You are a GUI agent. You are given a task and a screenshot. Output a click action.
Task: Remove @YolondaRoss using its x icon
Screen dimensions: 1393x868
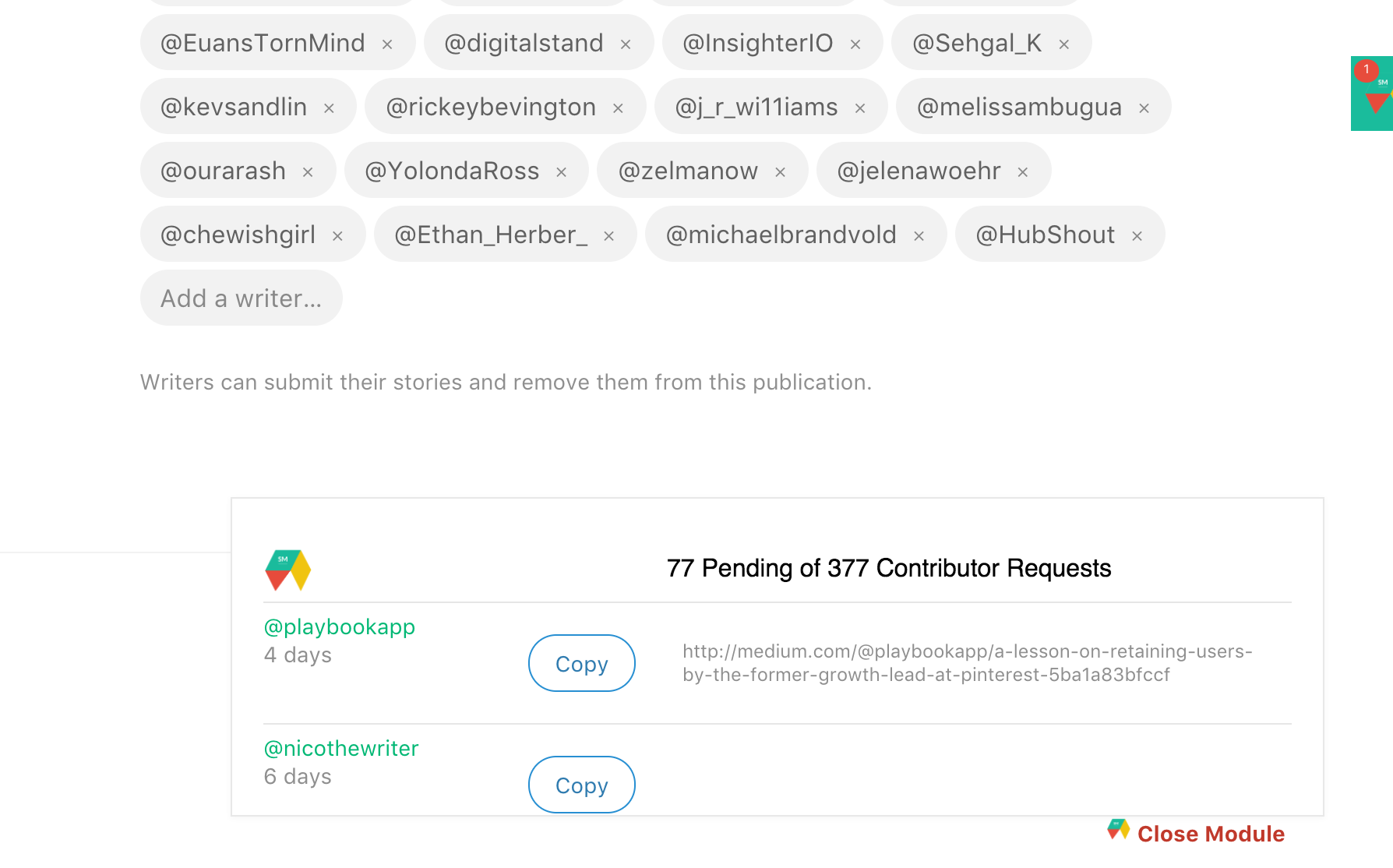[x=562, y=173]
